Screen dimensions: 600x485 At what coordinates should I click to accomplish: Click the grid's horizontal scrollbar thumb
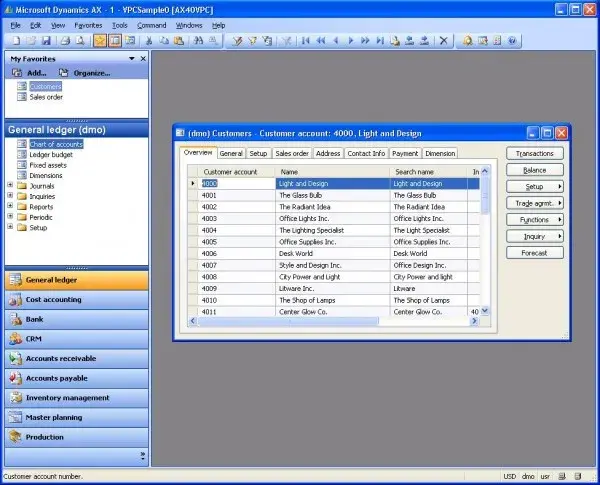pos(288,321)
